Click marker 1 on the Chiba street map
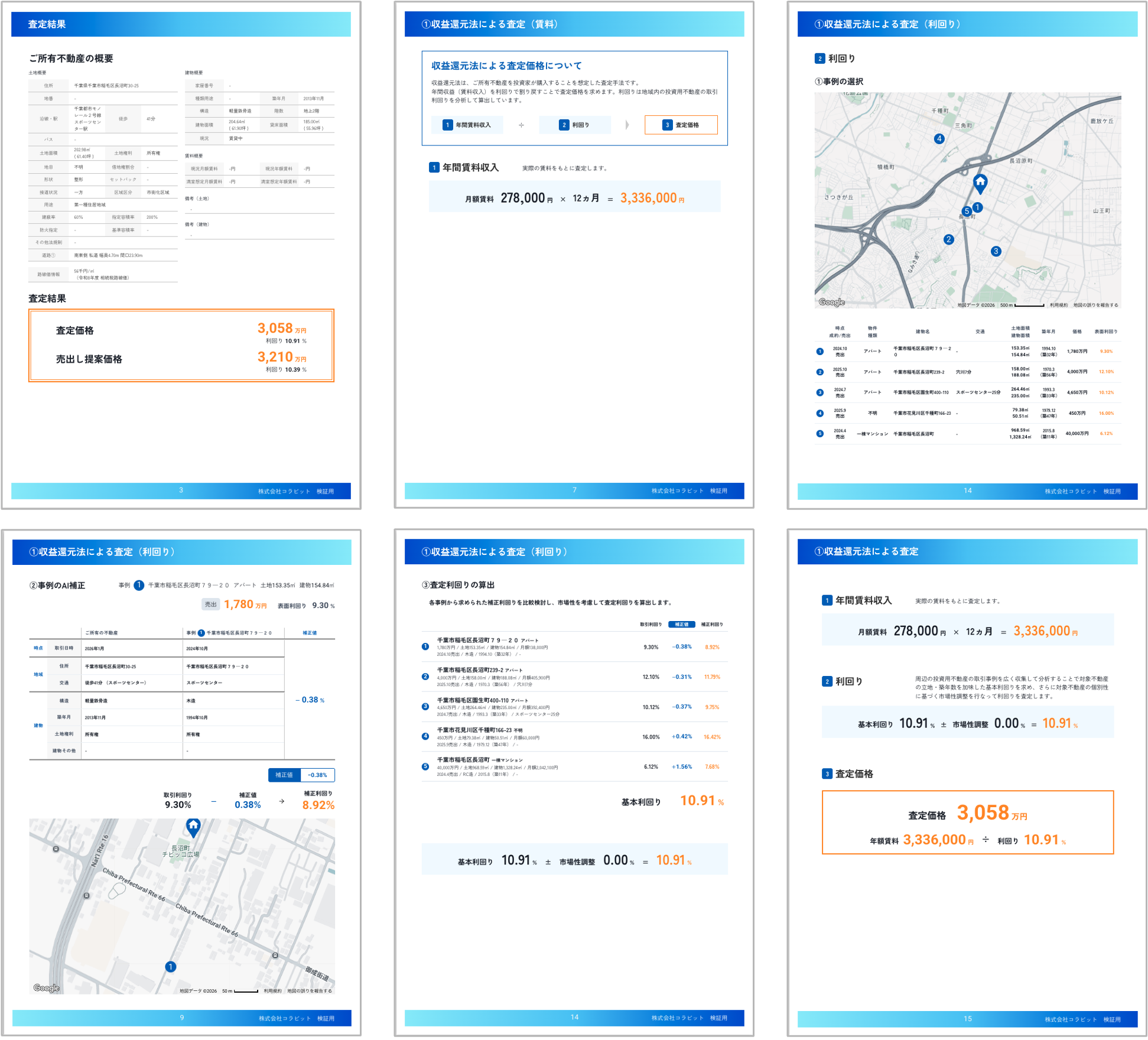The width and height of the screenshot is (1148, 1040). 170,967
